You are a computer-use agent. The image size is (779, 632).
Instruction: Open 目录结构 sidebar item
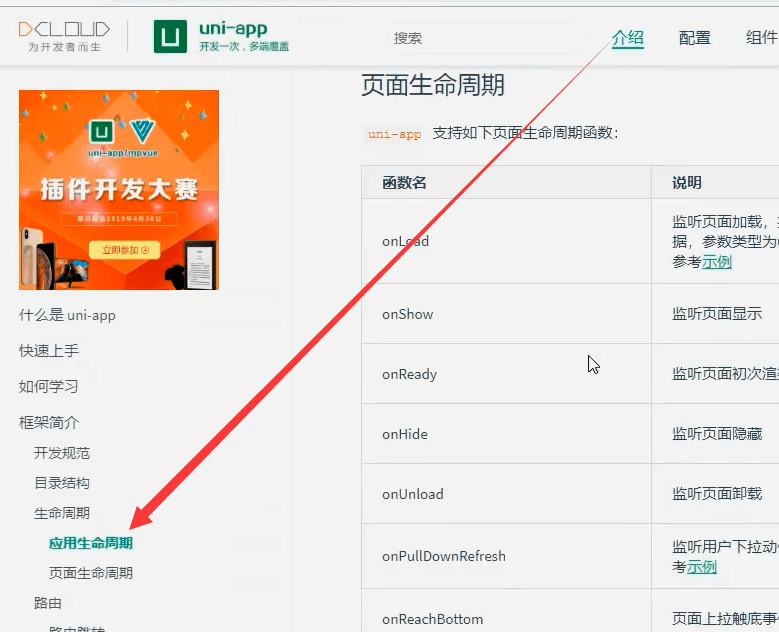pyautogui.click(x=62, y=482)
